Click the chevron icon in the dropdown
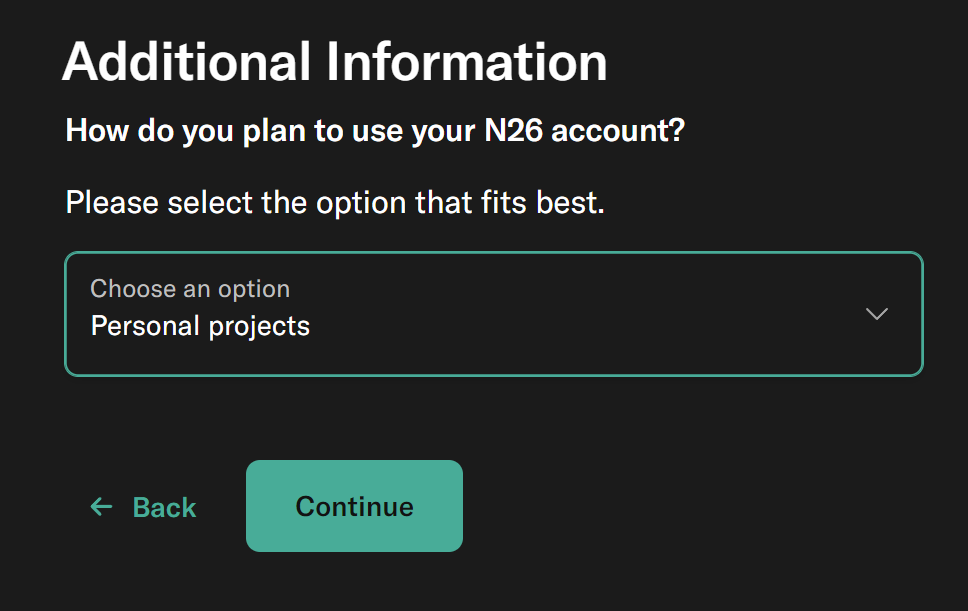The height and width of the screenshot is (611, 968). click(x=876, y=314)
